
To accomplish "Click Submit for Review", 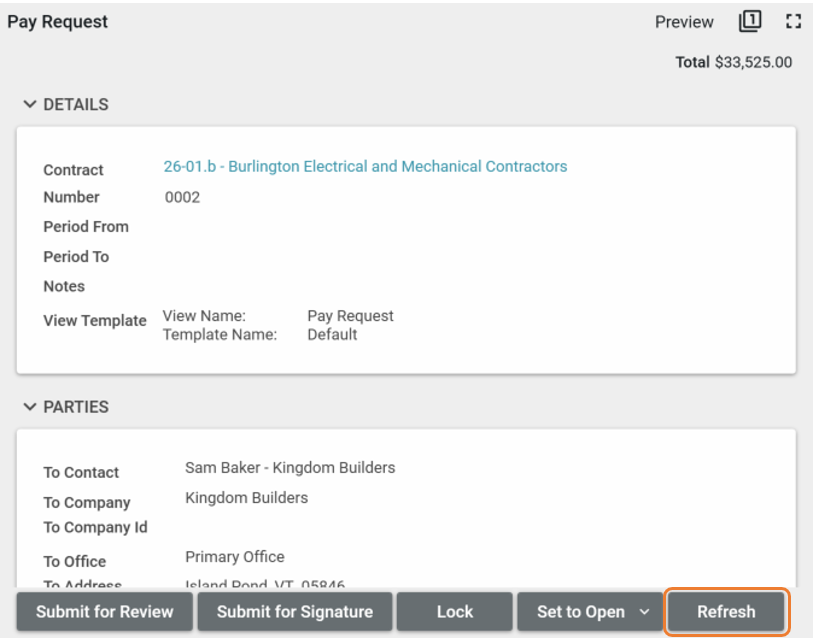I will point(105,612).
